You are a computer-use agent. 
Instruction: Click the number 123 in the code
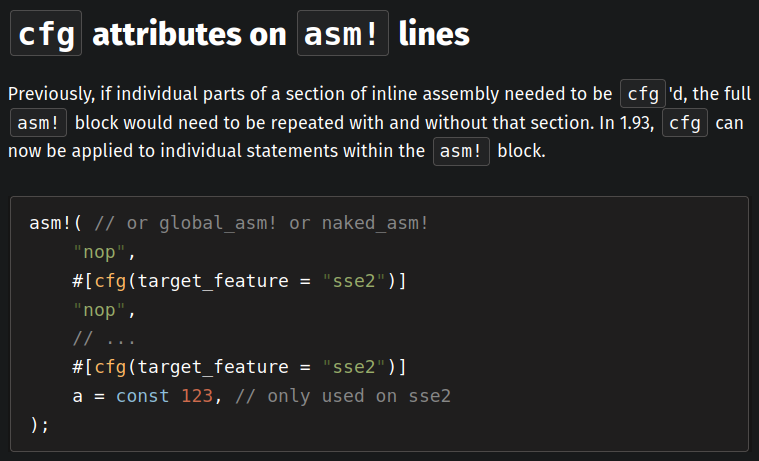pyautogui.click(x=197, y=396)
